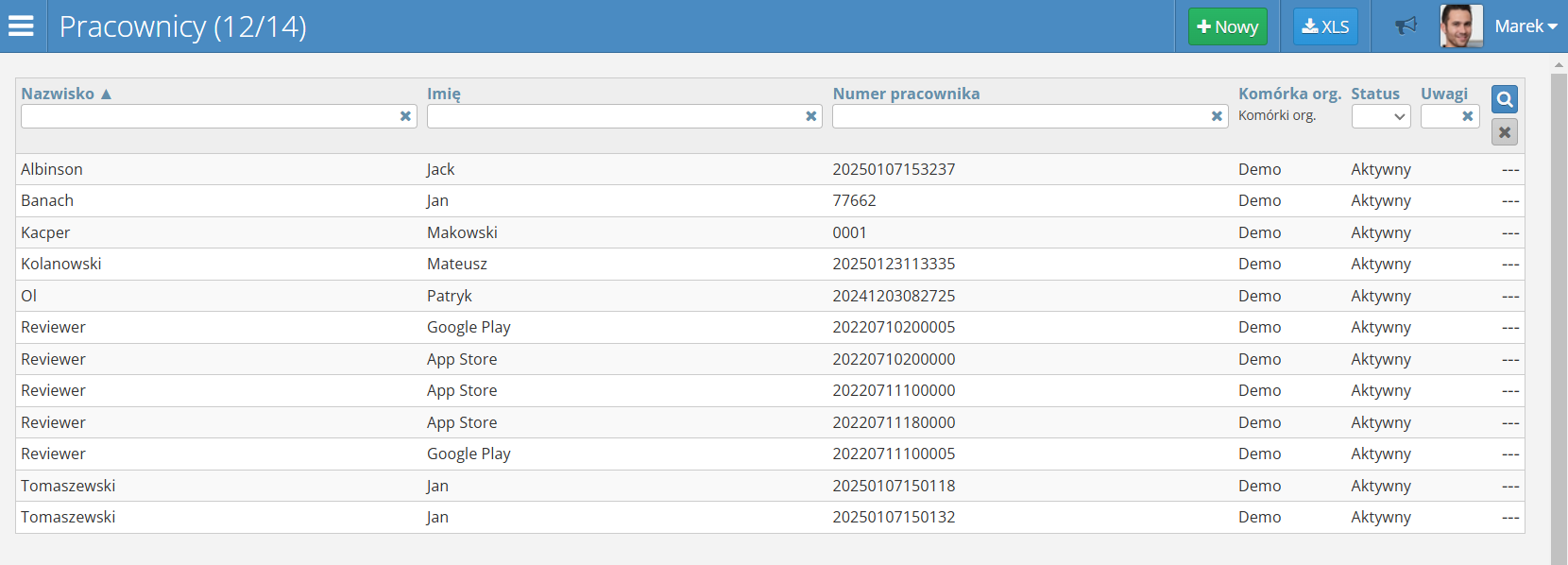Click the megaphone announcements icon

coord(1406,26)
